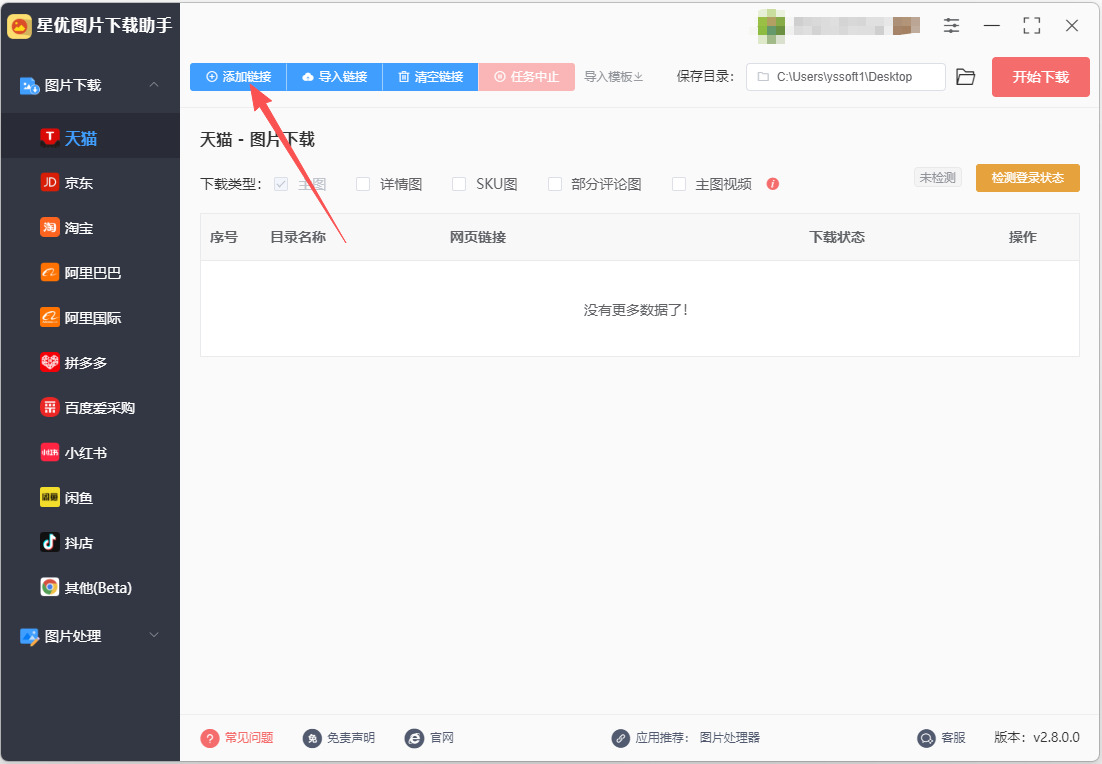Open the settings sliders icon in title bar
Image resolution: width=1102 pixels, height=764 pixels.
point(951,26)
